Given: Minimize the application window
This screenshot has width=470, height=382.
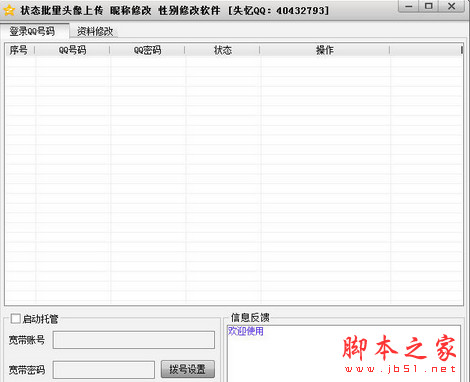Looking at the screenshot, I should [409, 7].
